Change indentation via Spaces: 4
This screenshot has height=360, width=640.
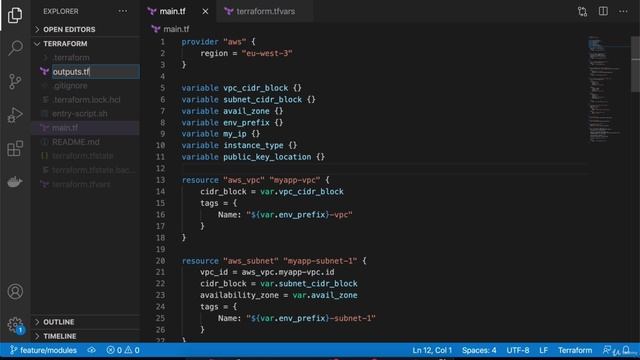point(479,350)
